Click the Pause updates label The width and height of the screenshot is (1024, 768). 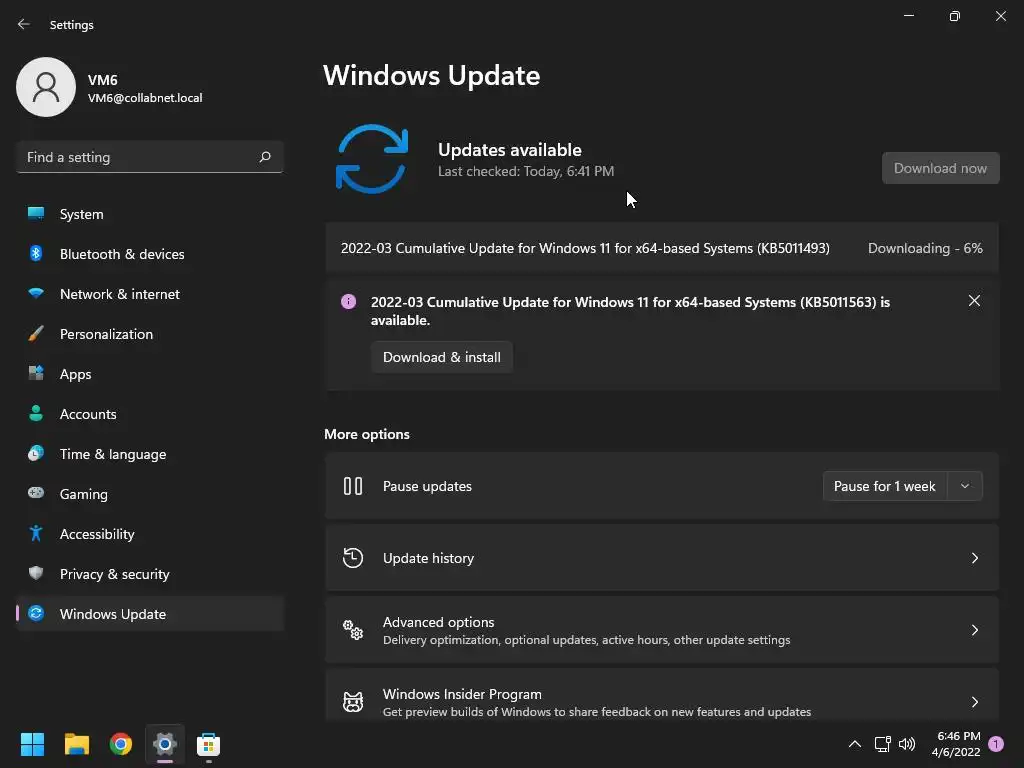[427, 486]
